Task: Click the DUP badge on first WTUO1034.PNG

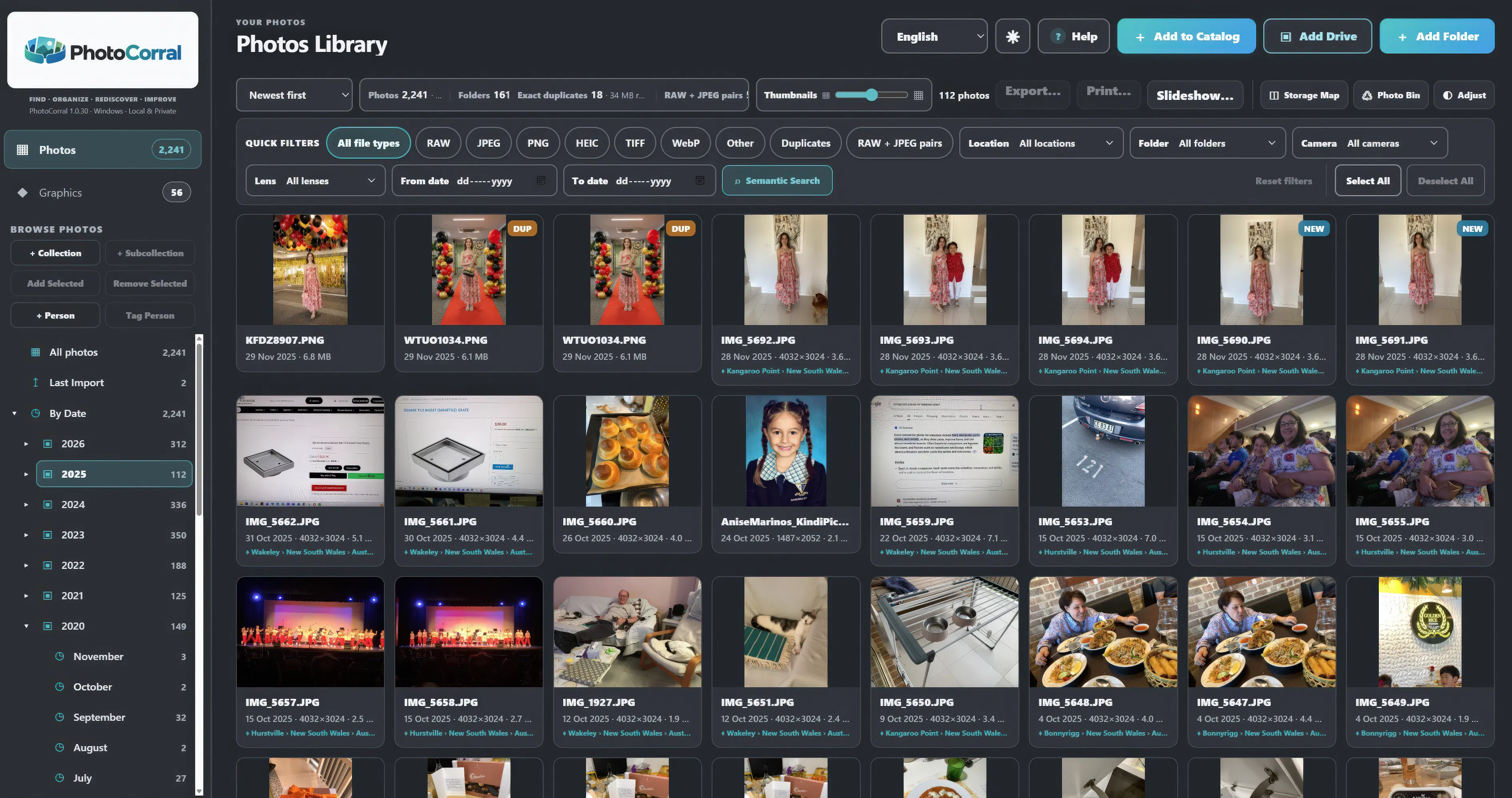Action: pos(522,229)
